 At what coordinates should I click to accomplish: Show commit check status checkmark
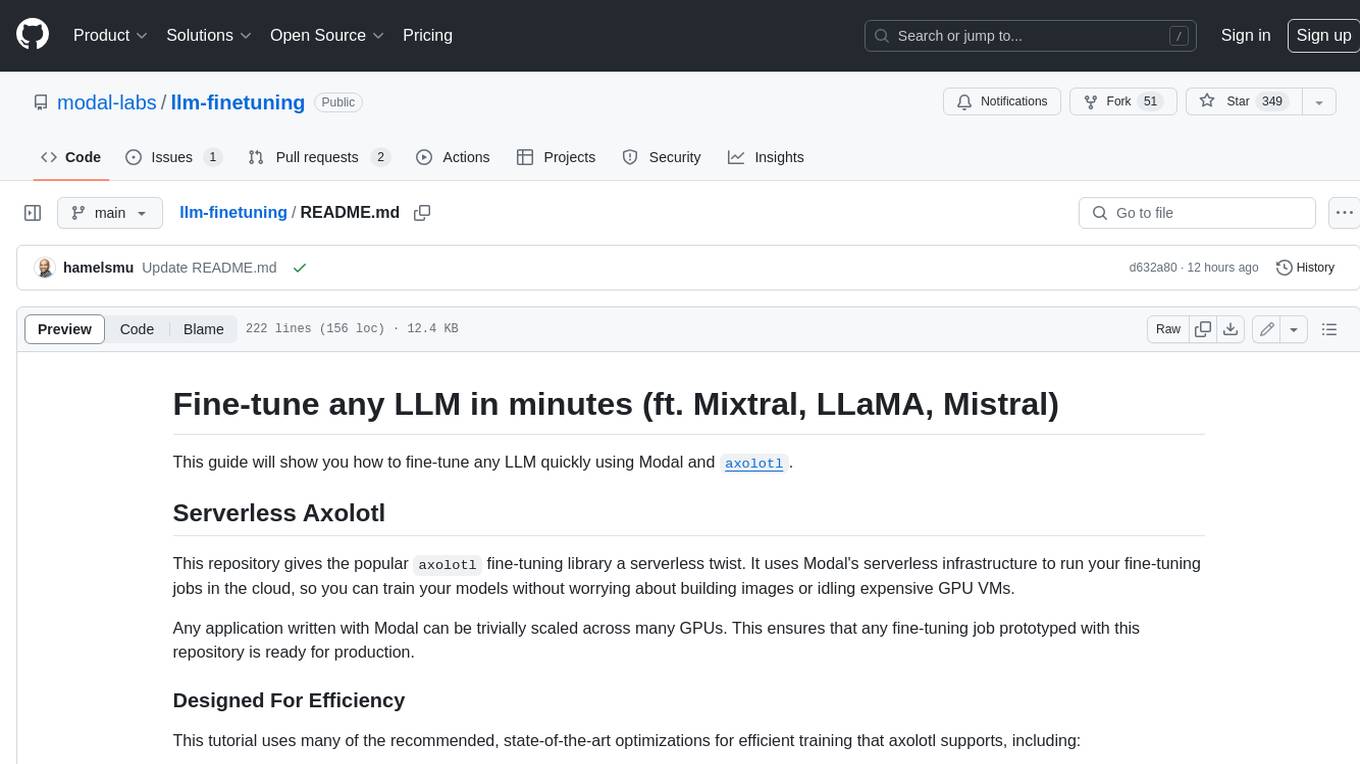tap(299, 268)
